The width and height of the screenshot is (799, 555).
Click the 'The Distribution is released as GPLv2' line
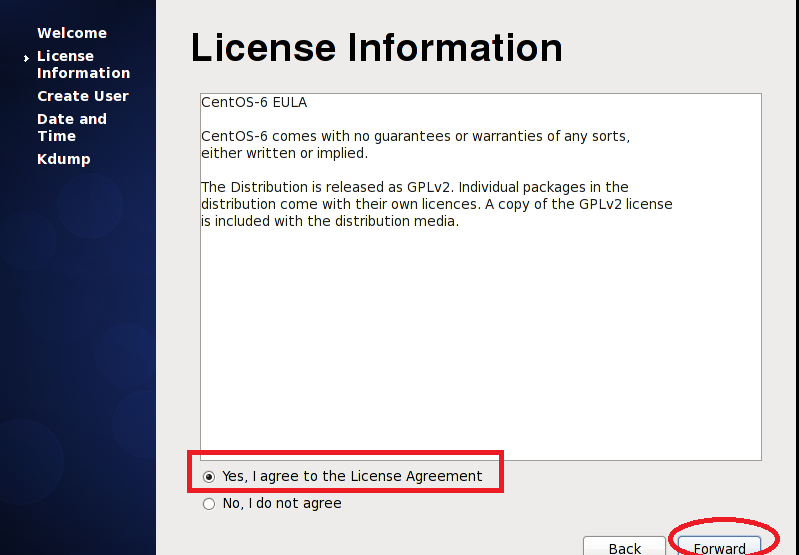tap(414, 187)
